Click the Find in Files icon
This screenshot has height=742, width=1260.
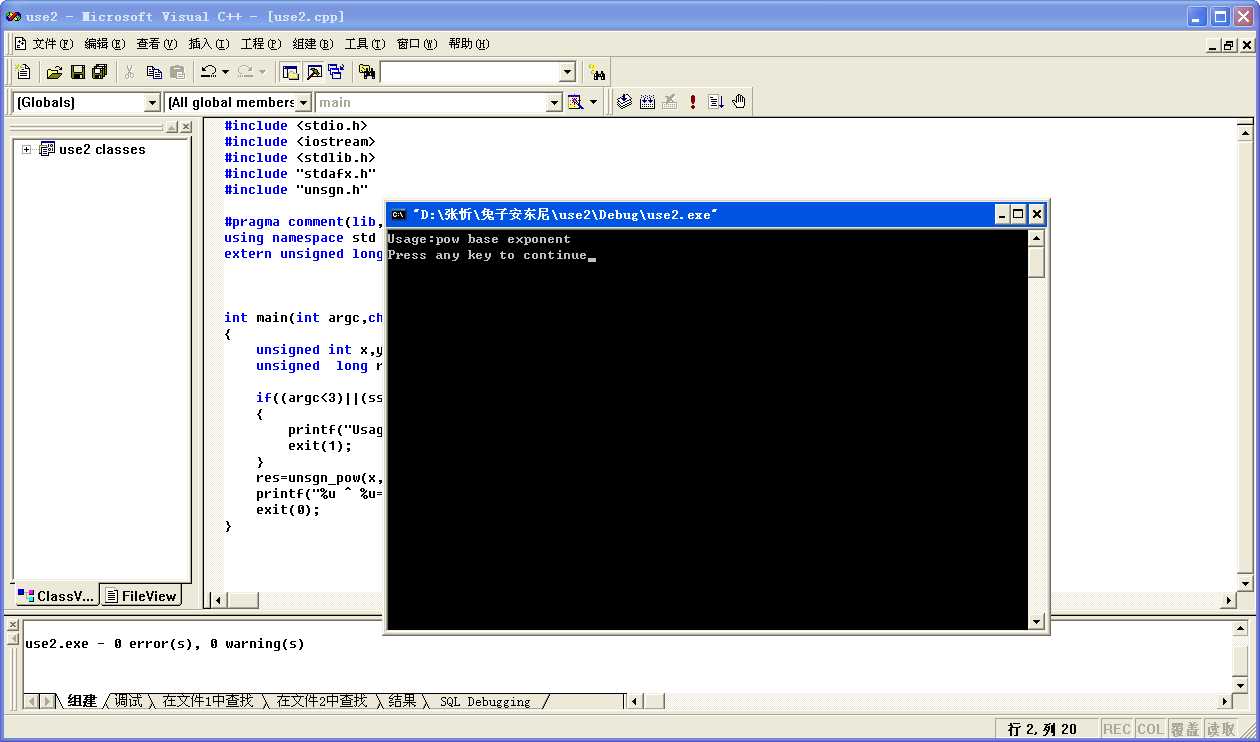coord(367,72)
